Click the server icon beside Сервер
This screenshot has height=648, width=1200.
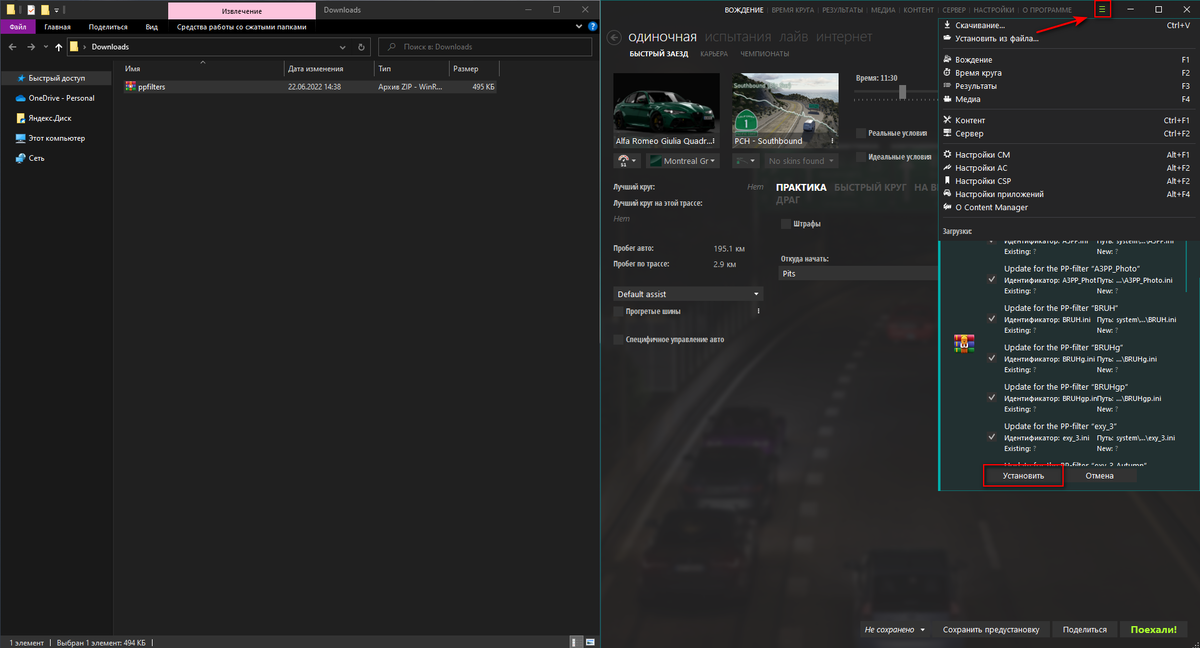pos(947,133)
